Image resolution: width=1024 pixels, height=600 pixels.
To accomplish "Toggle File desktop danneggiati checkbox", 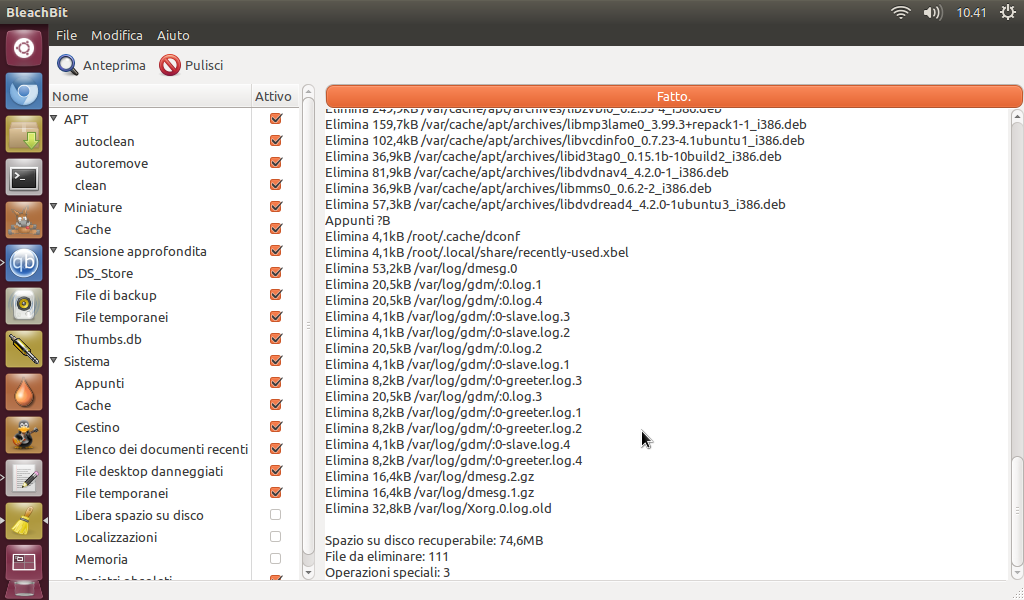I will point(276,471).
